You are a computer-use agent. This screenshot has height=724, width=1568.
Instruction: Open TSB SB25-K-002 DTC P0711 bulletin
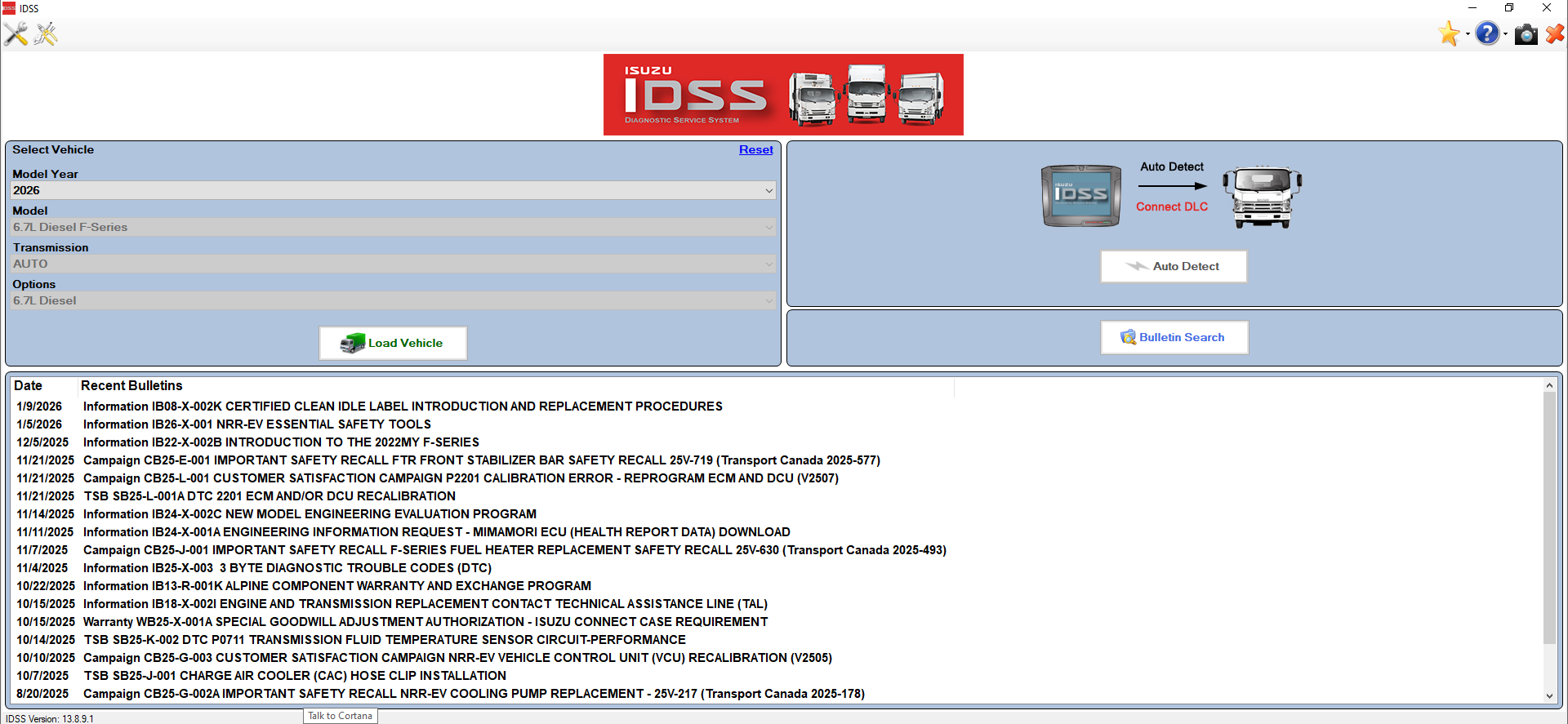pos(384,640)
